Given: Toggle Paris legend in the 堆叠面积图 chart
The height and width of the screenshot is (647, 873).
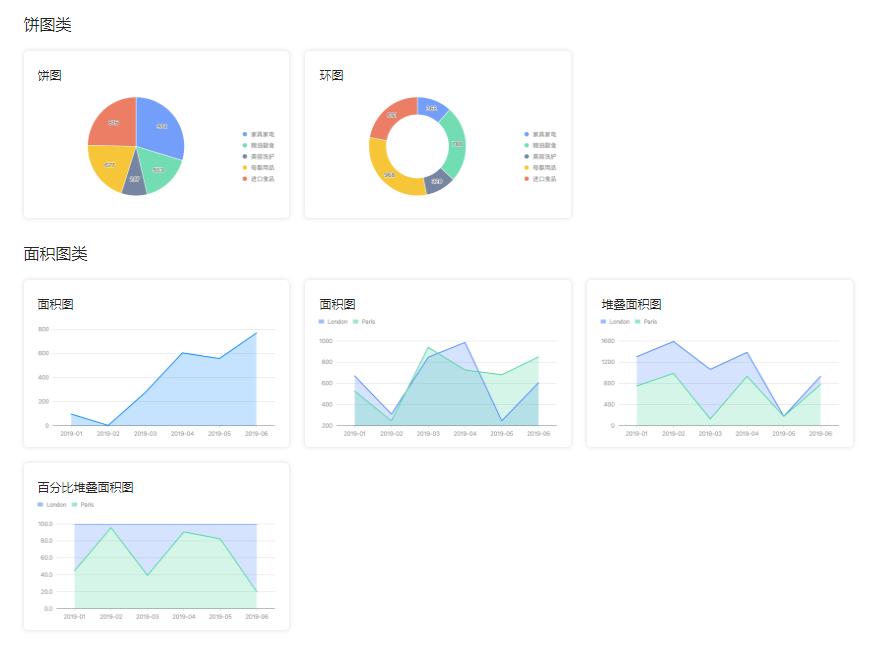Looking at the screenshot, I should click(646, 322).
